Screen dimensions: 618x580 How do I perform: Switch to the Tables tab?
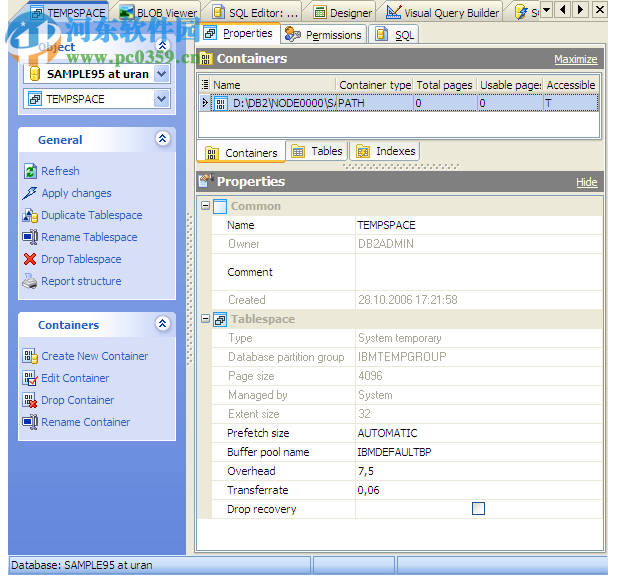[x=317, y=151]
